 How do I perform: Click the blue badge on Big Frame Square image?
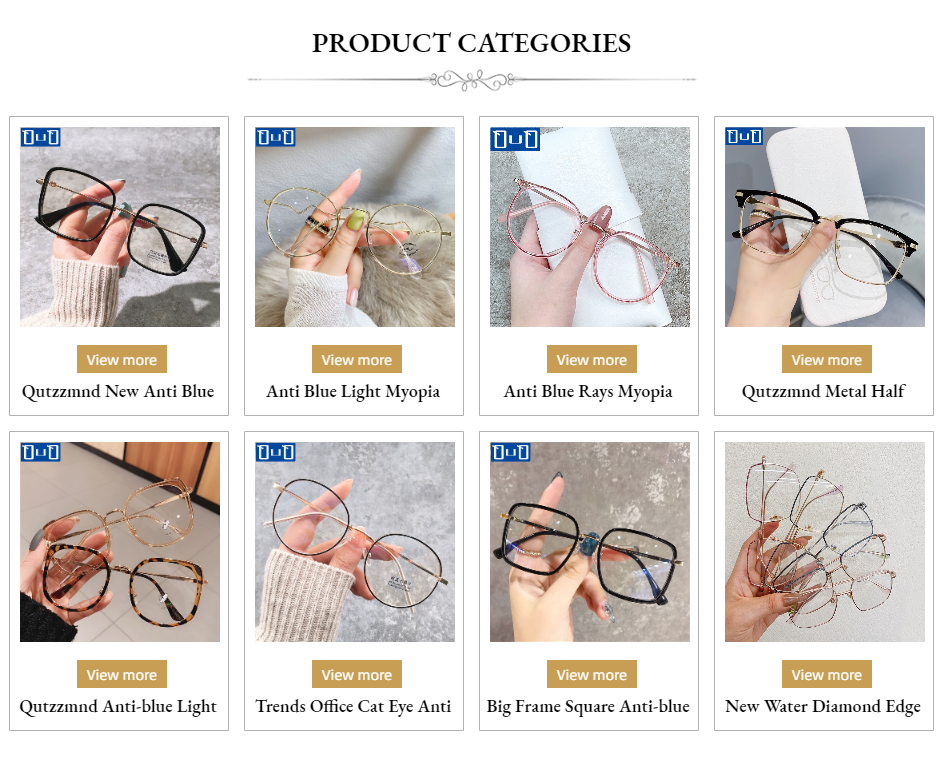511,452
